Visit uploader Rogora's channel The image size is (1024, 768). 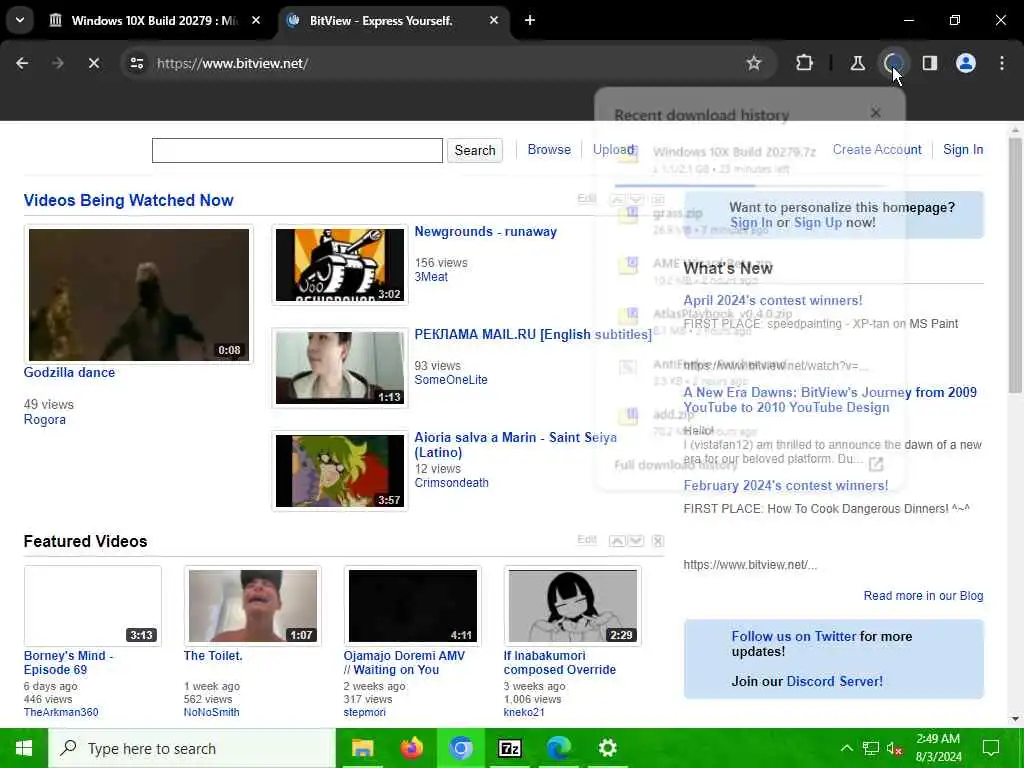pyautogui.click(x=44, y=419)
